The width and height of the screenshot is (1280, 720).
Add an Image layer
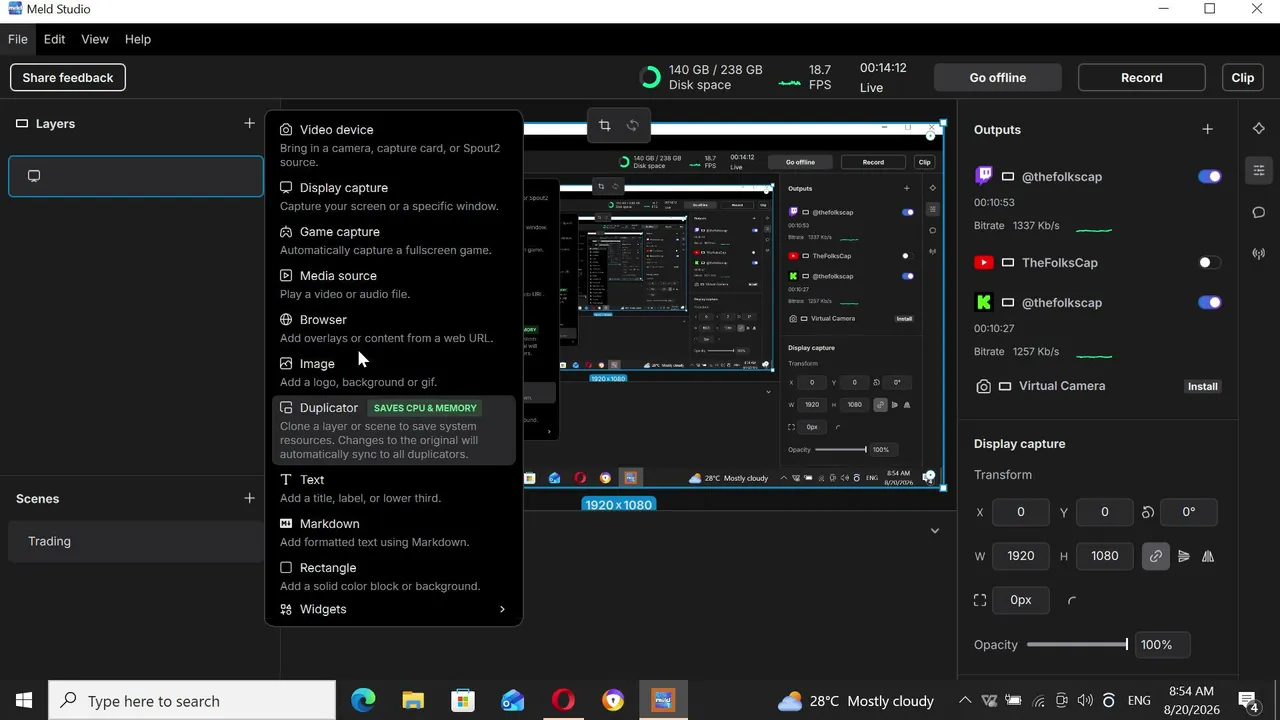(x=393, y=372)
